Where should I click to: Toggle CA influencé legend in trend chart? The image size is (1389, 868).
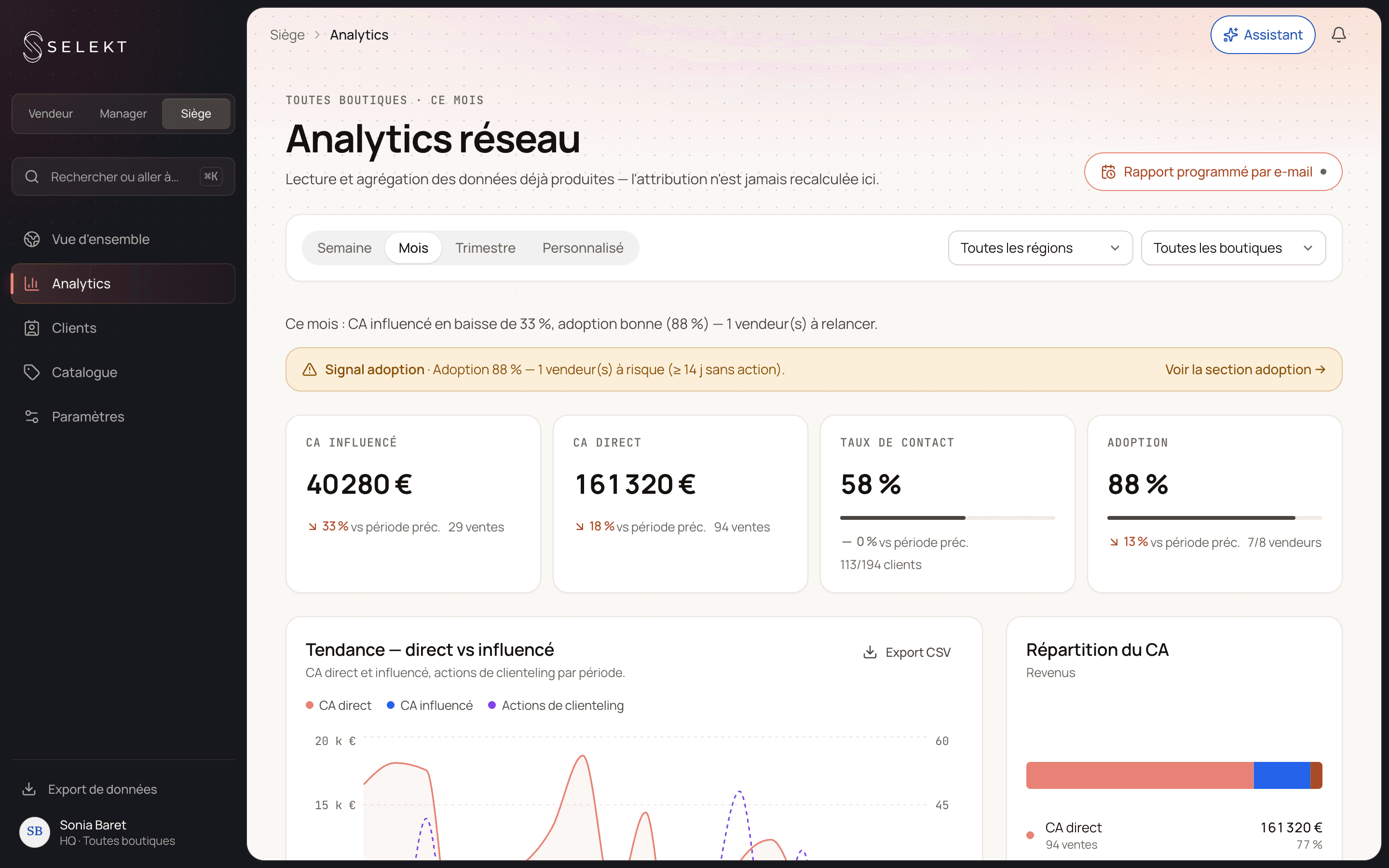[x=429, y=705]
